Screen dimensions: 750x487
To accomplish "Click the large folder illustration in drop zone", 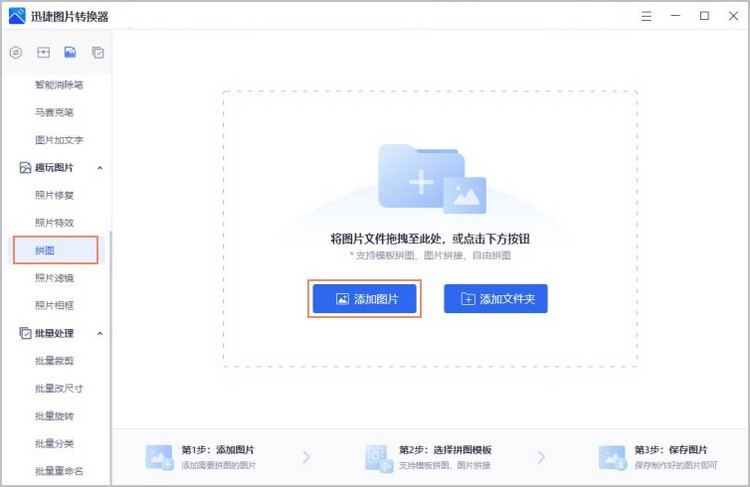I will 432,178.
